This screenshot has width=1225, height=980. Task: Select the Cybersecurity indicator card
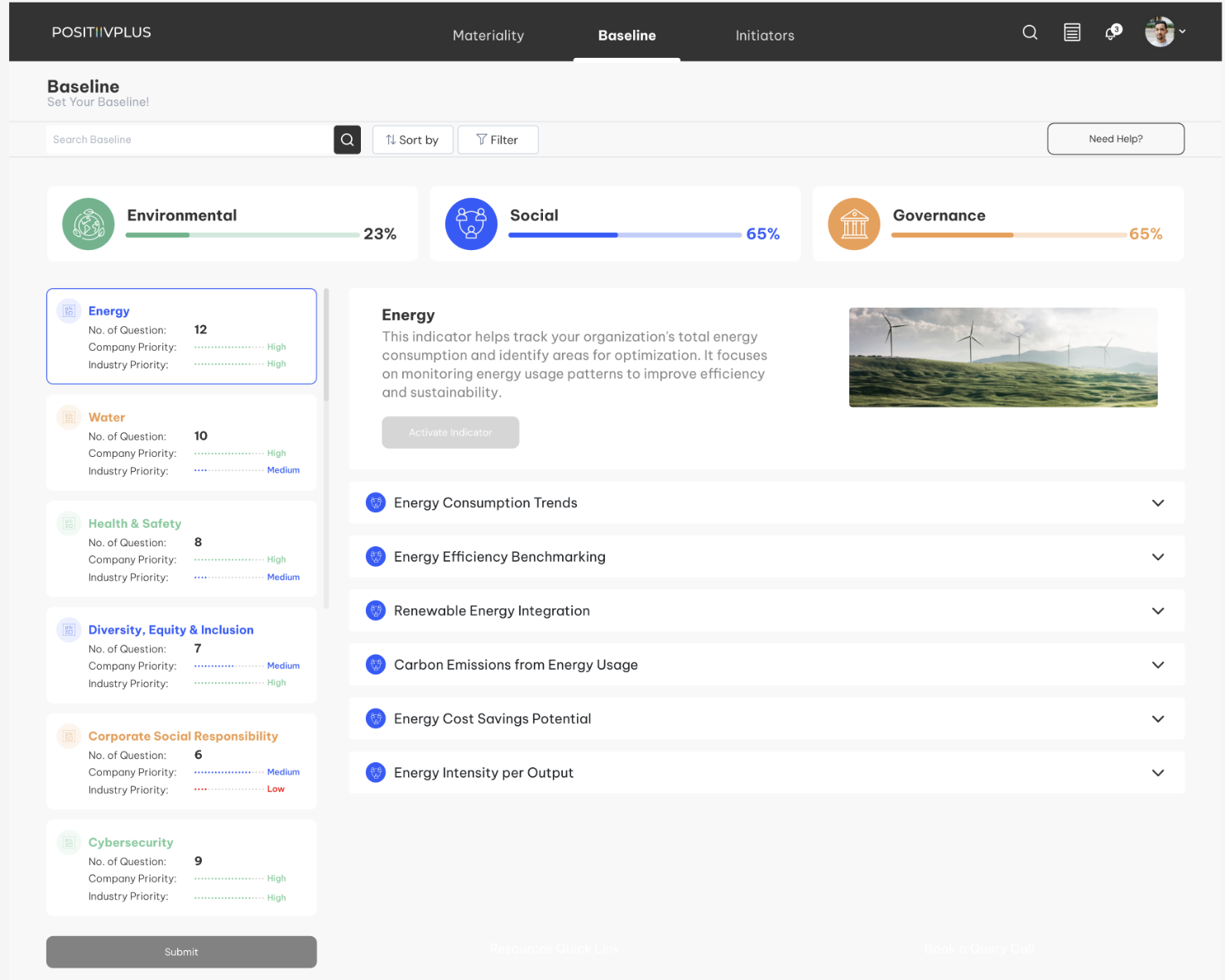click(x=181, y=867)
